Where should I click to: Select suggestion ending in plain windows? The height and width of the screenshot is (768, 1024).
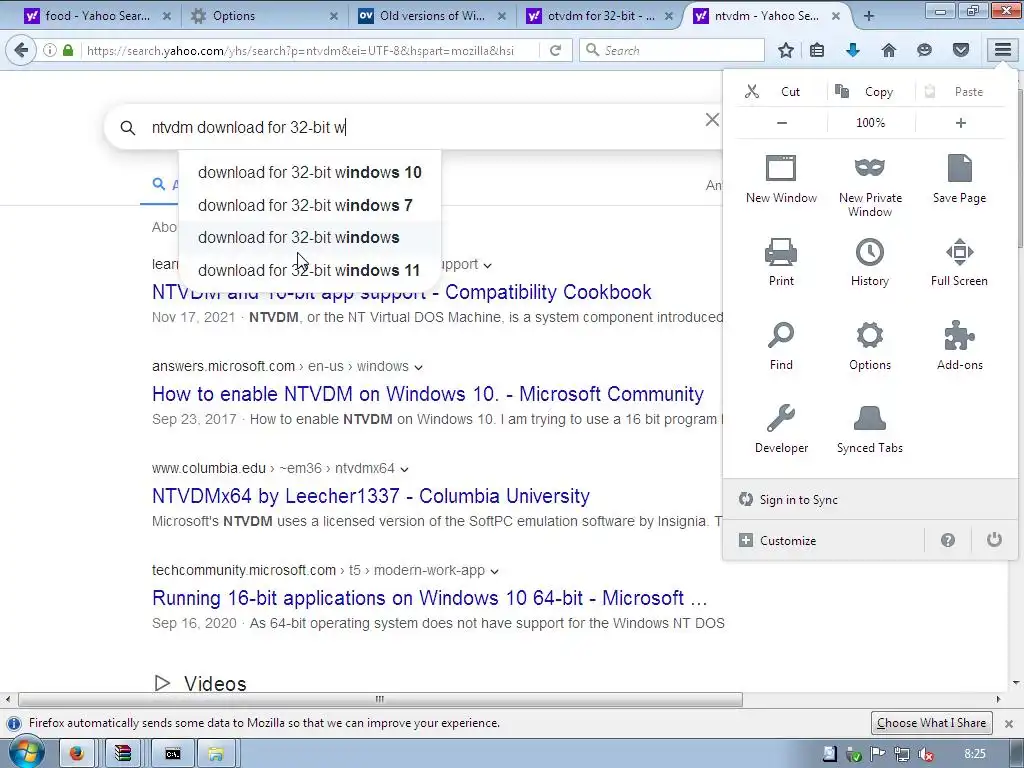[x=310, y=238]
